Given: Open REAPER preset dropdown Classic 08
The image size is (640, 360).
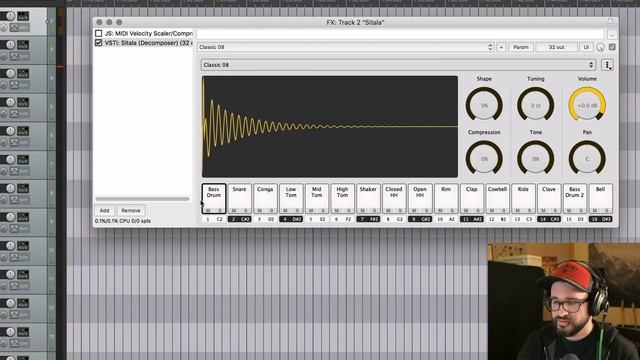Looking at the screenshot, I should (346, 47).
